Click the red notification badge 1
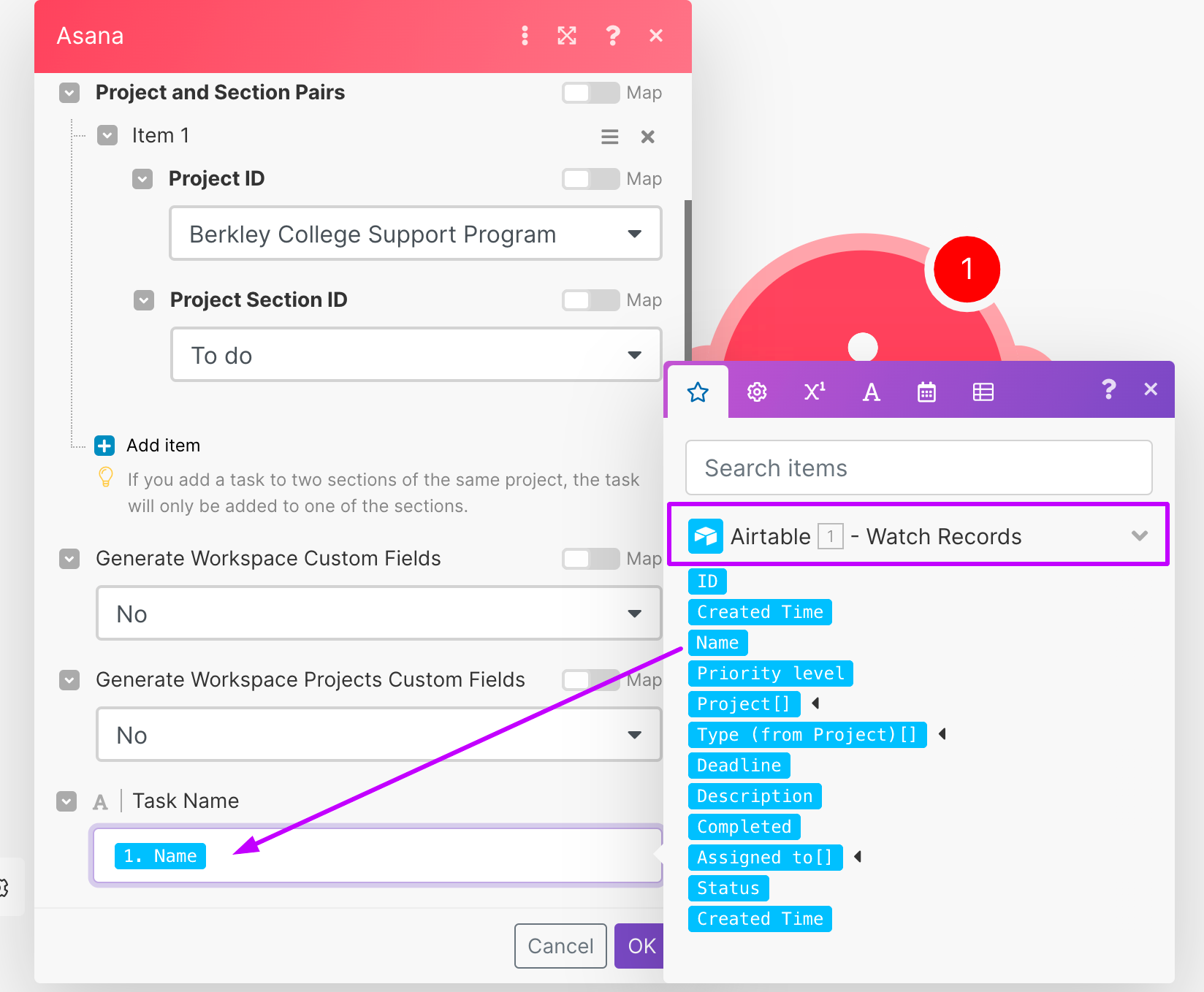 point(967,270)
